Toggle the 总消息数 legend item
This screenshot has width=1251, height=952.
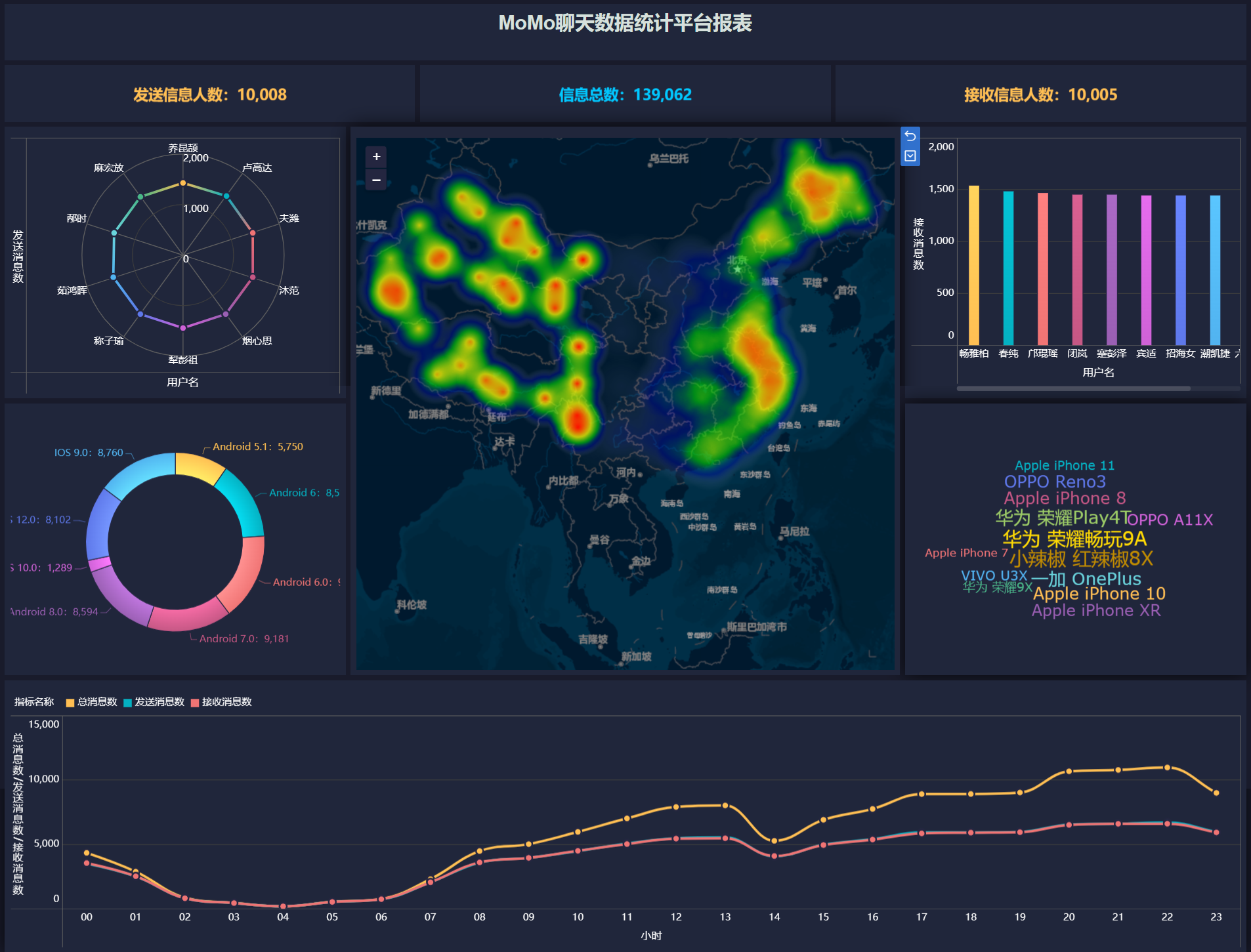[x=91, y=702]
